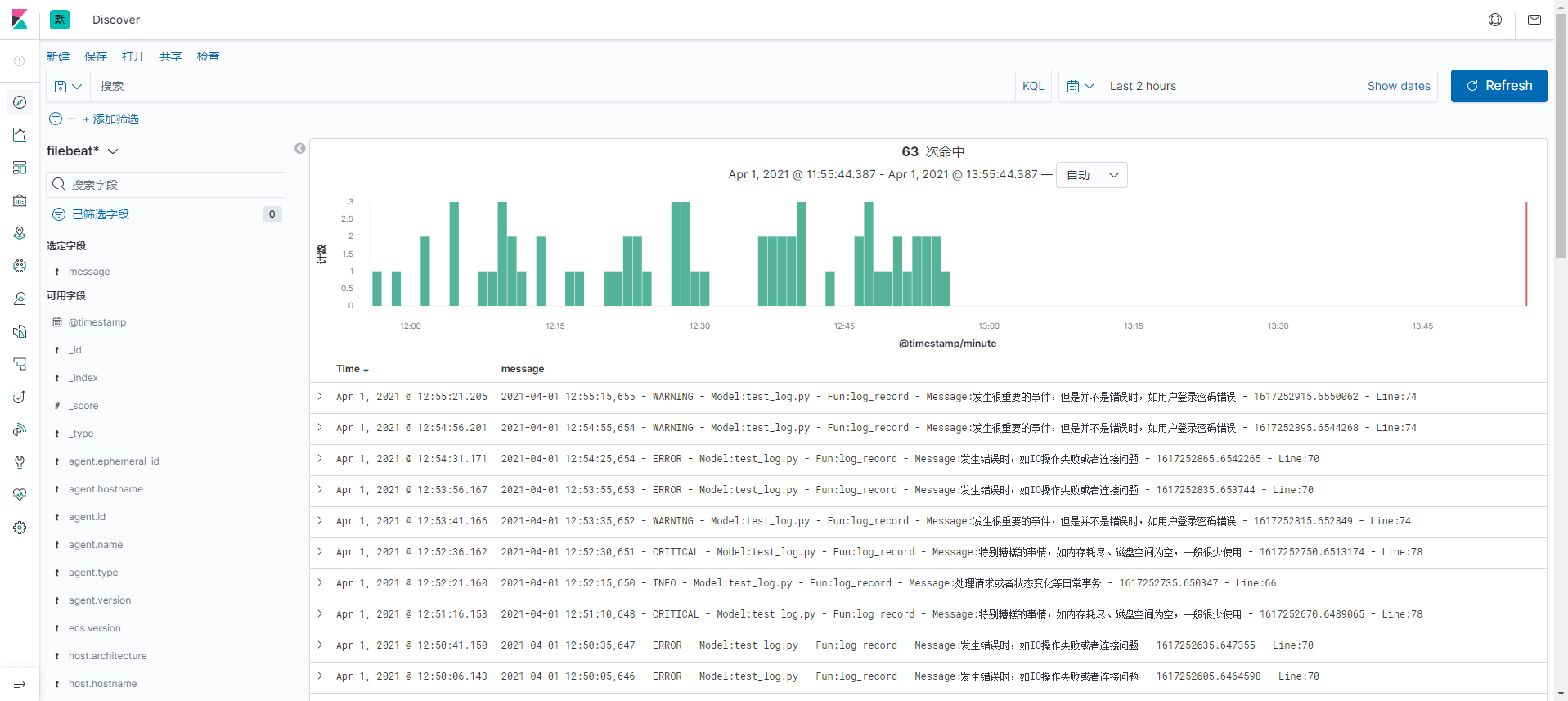
Task: Open the filebeat* index pattern dropdown
Action: tap(83, 151)
